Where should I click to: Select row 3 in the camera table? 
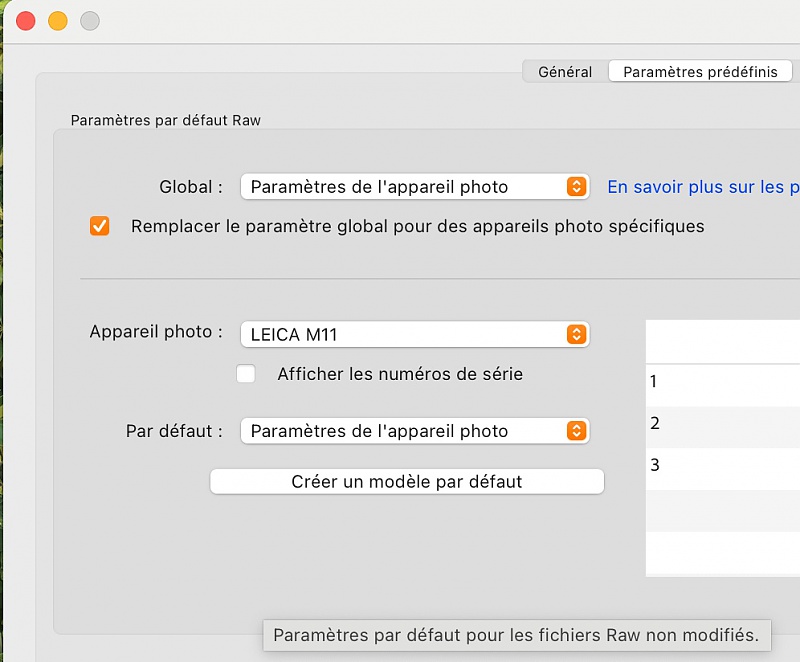tap(722, 465)
